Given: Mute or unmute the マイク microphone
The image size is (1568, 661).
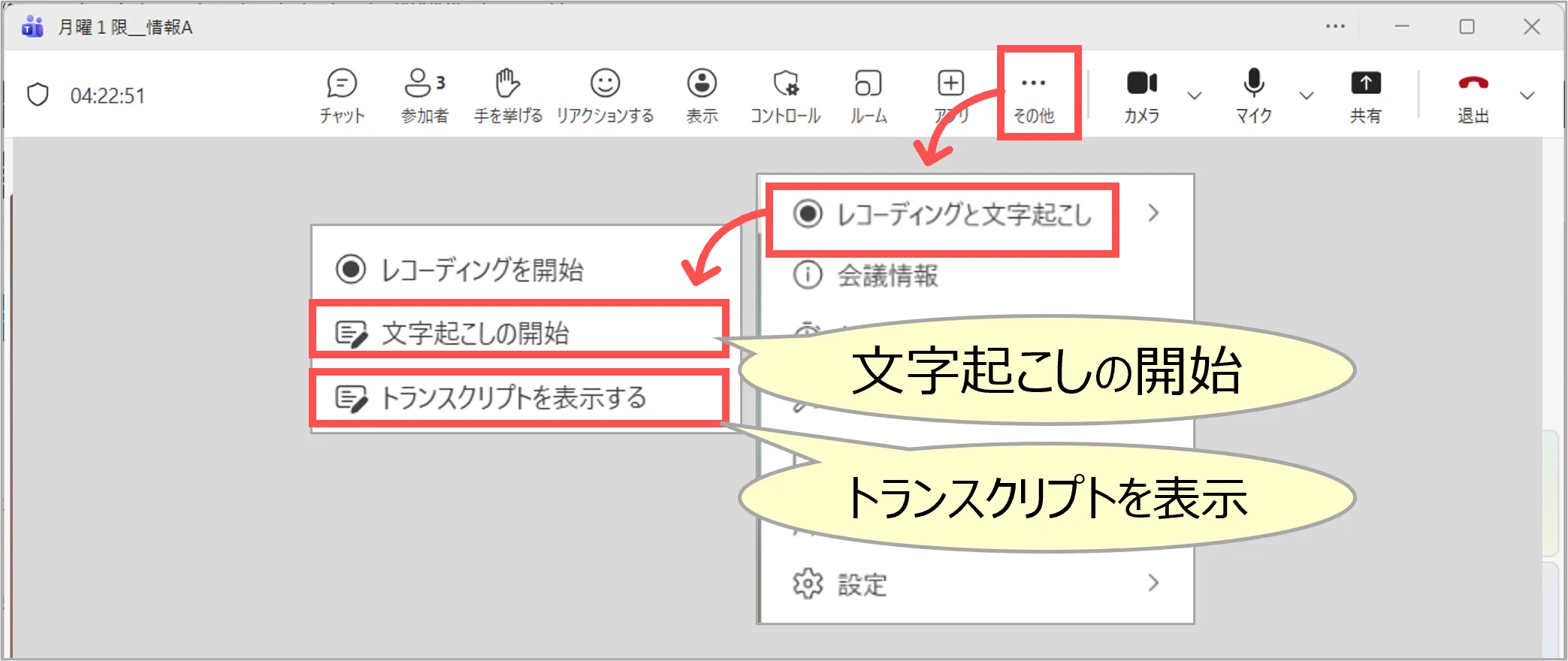Looking at the screenshot, I should click(x=1253, y=95).
